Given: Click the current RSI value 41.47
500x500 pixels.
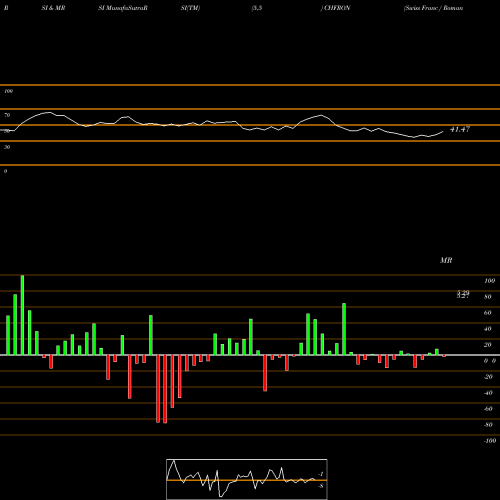Looking at the screenshot, I should pos(460,129).
